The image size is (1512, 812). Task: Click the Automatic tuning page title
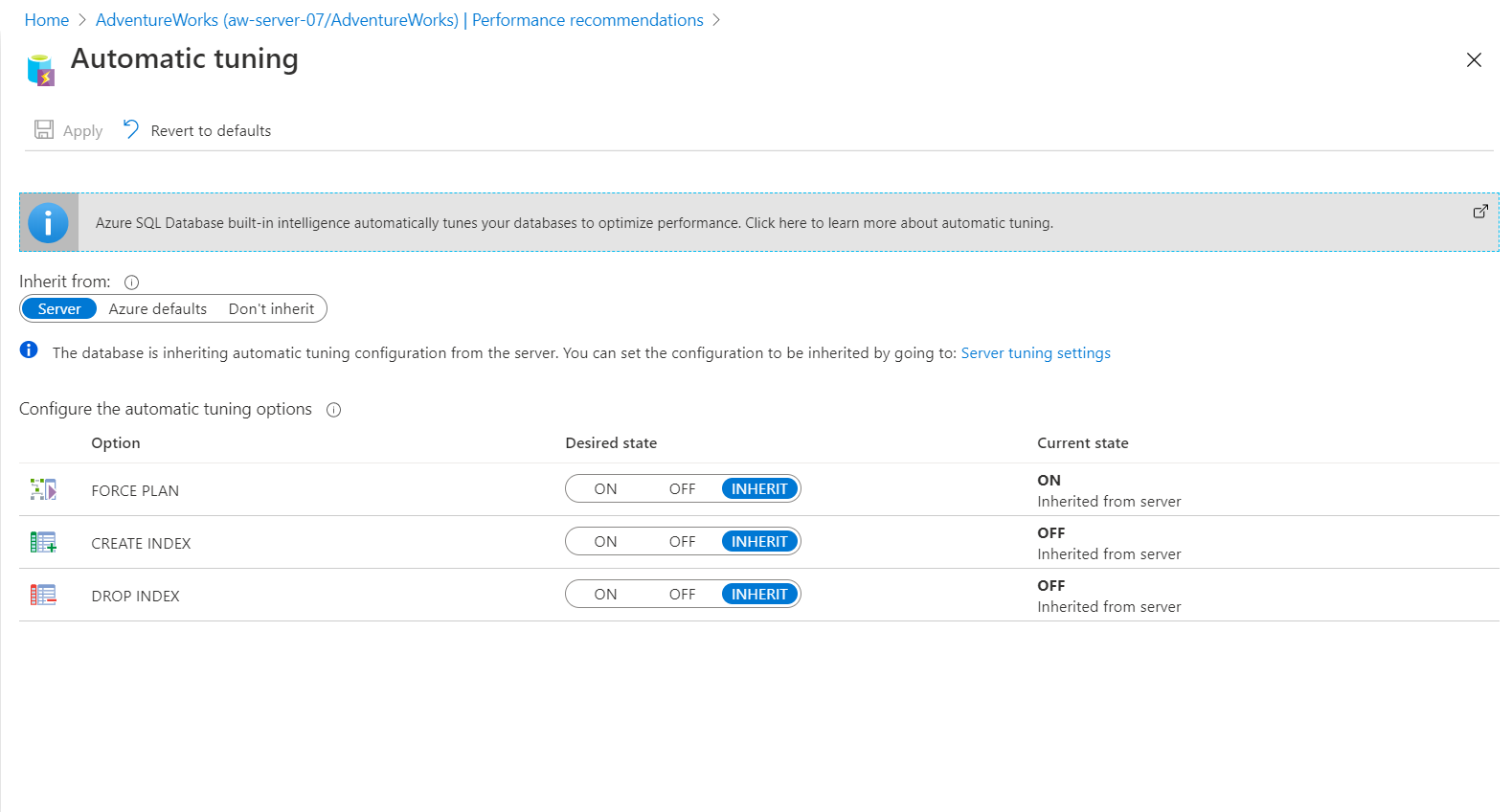click(x=184, y=58)
